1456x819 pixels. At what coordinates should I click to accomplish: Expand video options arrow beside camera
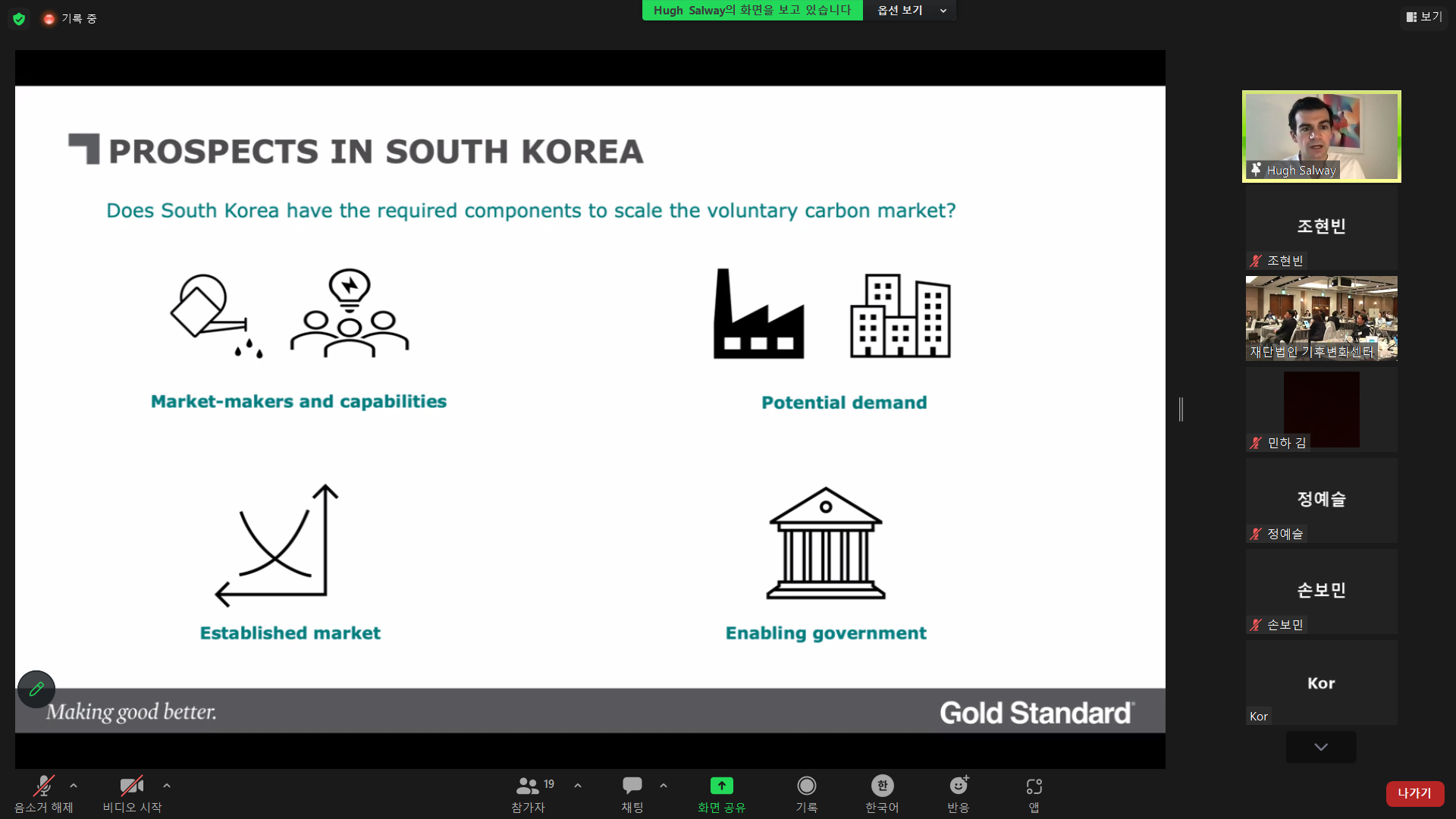pos(167,786)
